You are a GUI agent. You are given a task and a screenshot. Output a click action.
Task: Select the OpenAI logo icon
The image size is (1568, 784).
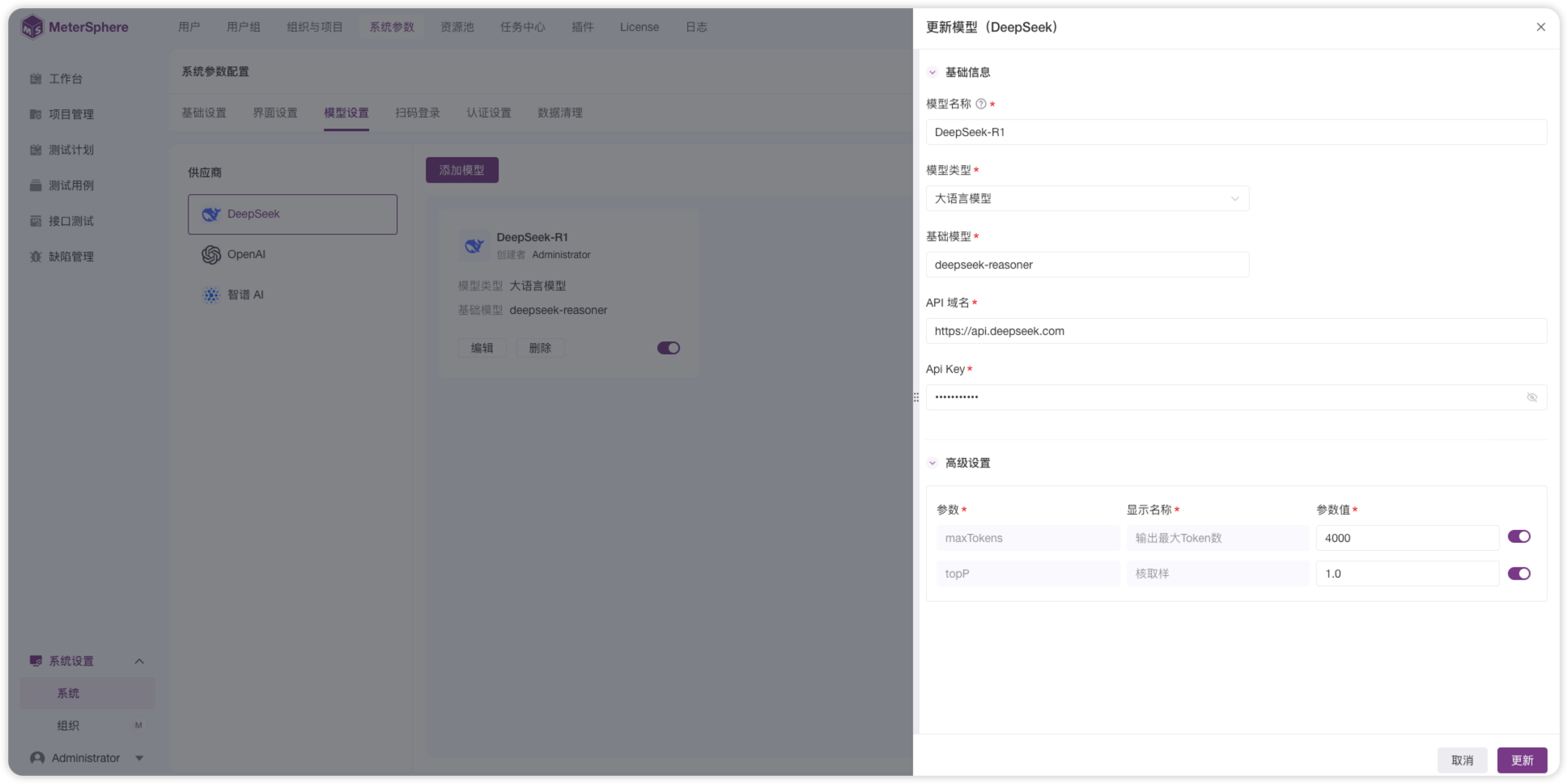click(211, 255)
